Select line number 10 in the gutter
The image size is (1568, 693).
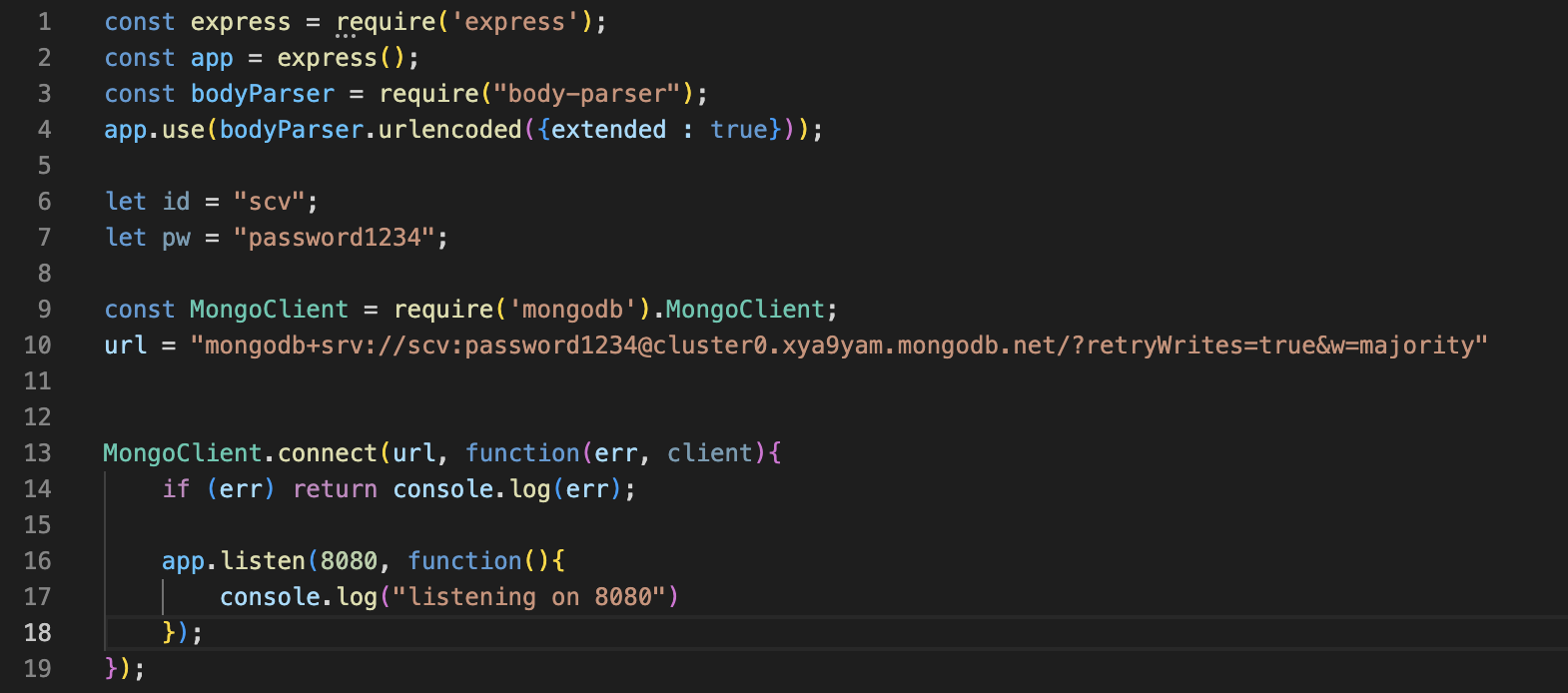tap(37, 346)
